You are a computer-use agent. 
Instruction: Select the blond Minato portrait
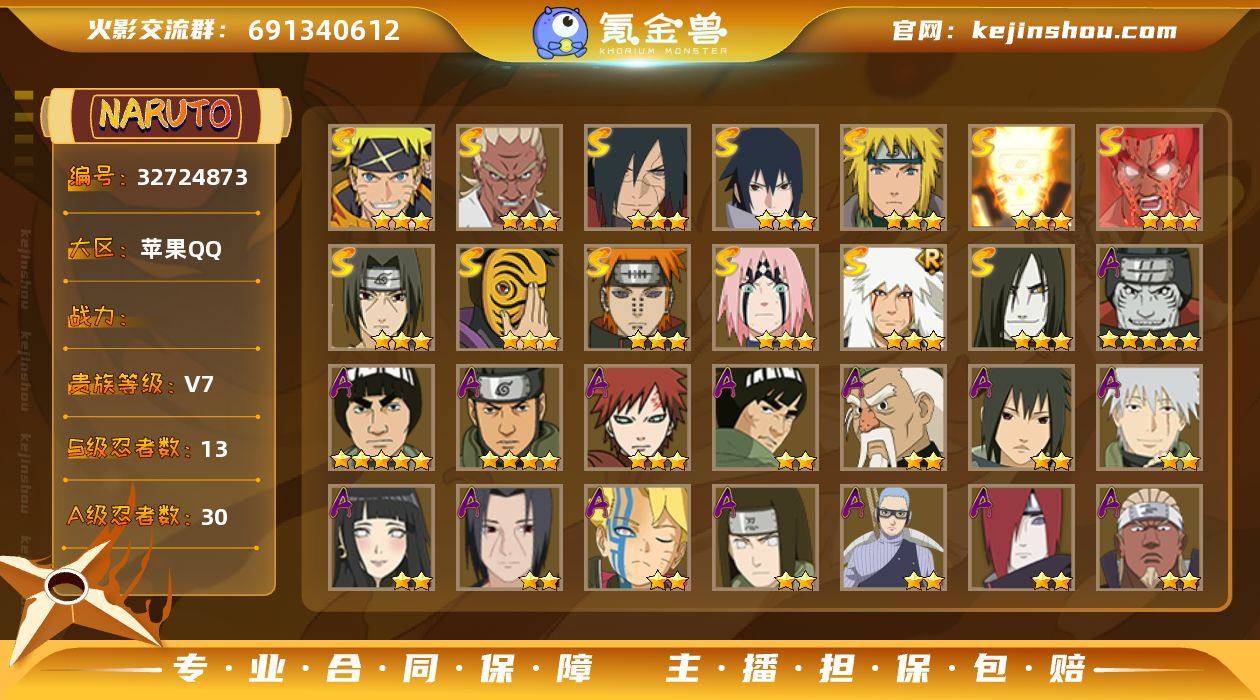[893, 178]
